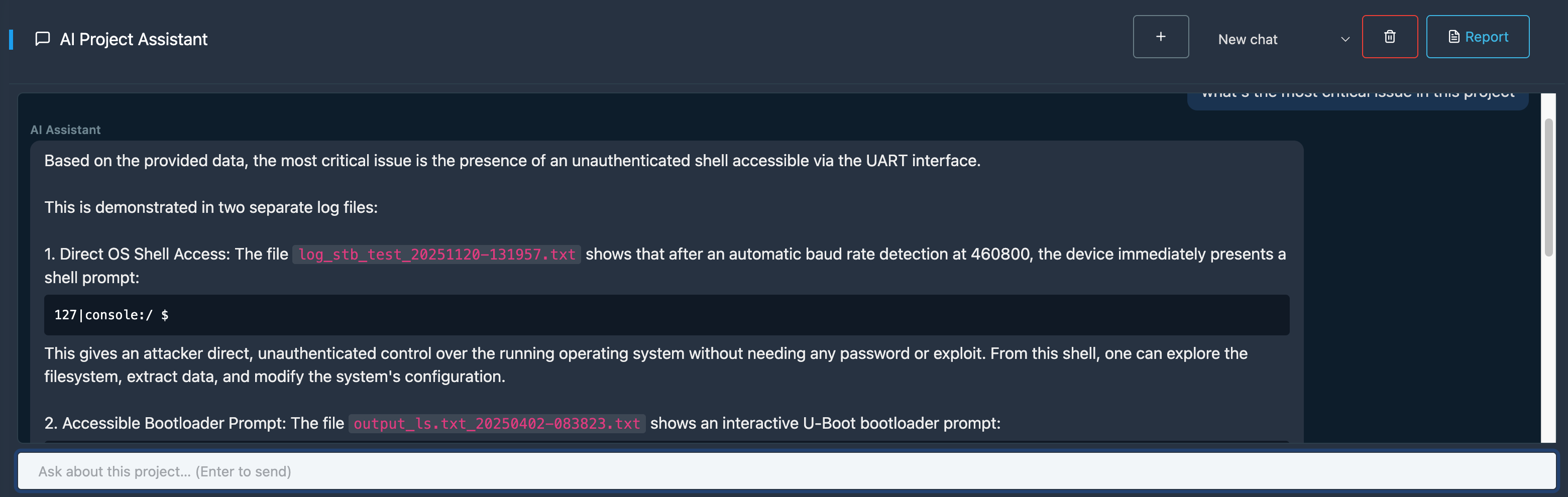This screenshot has height=497, width=1568.
Task: Delete the chat using the trash icon
Action: tap(1389, 37)
